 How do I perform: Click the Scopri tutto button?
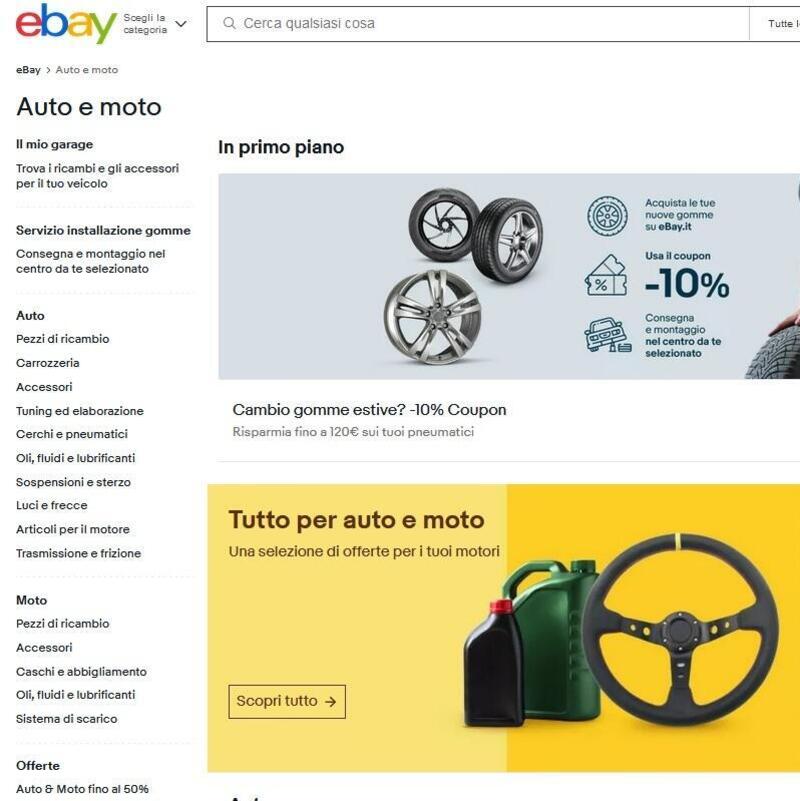point(287,701)
